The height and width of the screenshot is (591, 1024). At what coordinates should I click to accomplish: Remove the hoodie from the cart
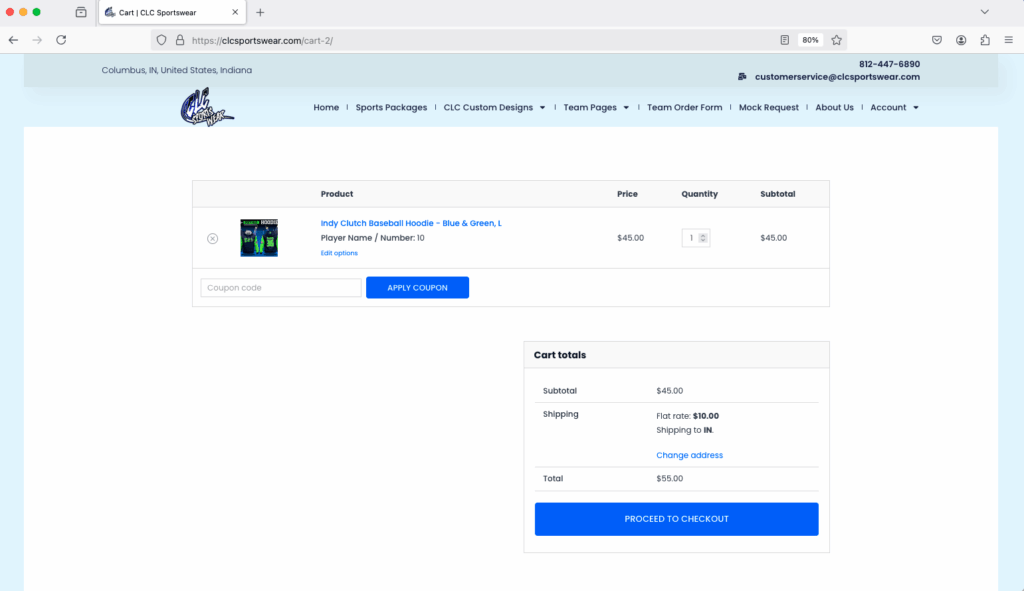point(212,238)
